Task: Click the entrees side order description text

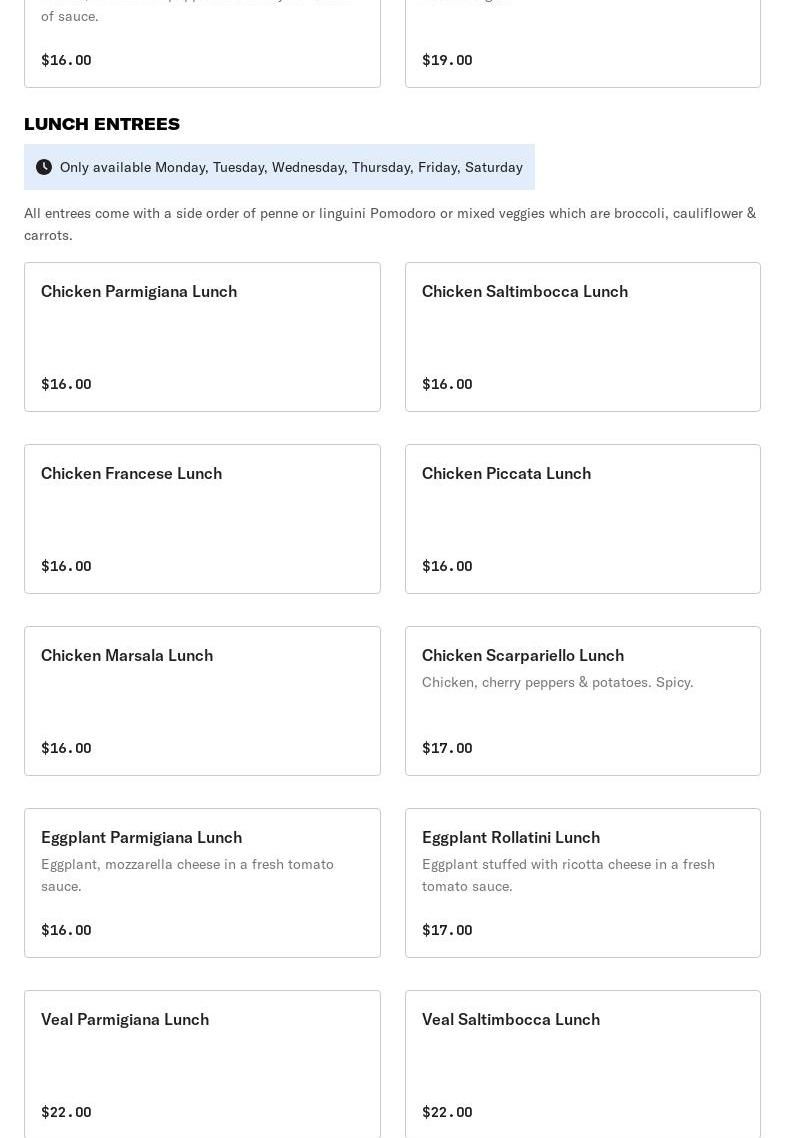Action: tap(390, 224)
